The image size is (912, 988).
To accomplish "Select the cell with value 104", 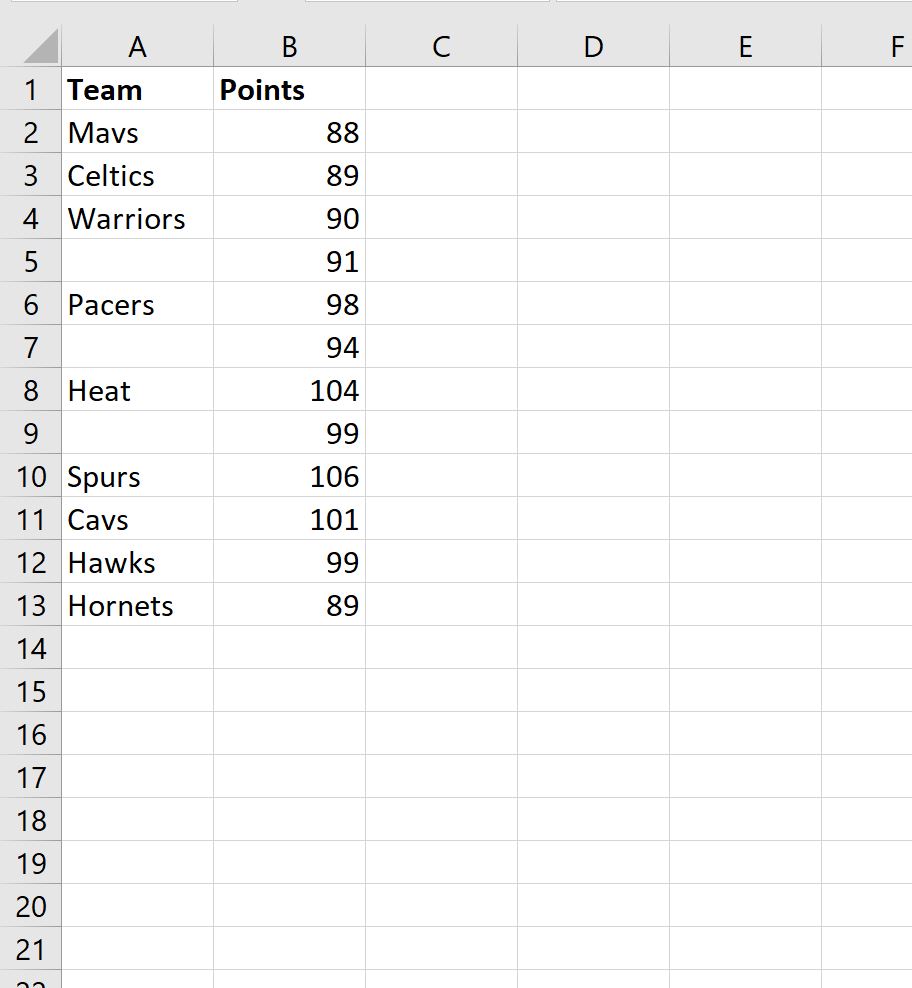I will 288,390.
